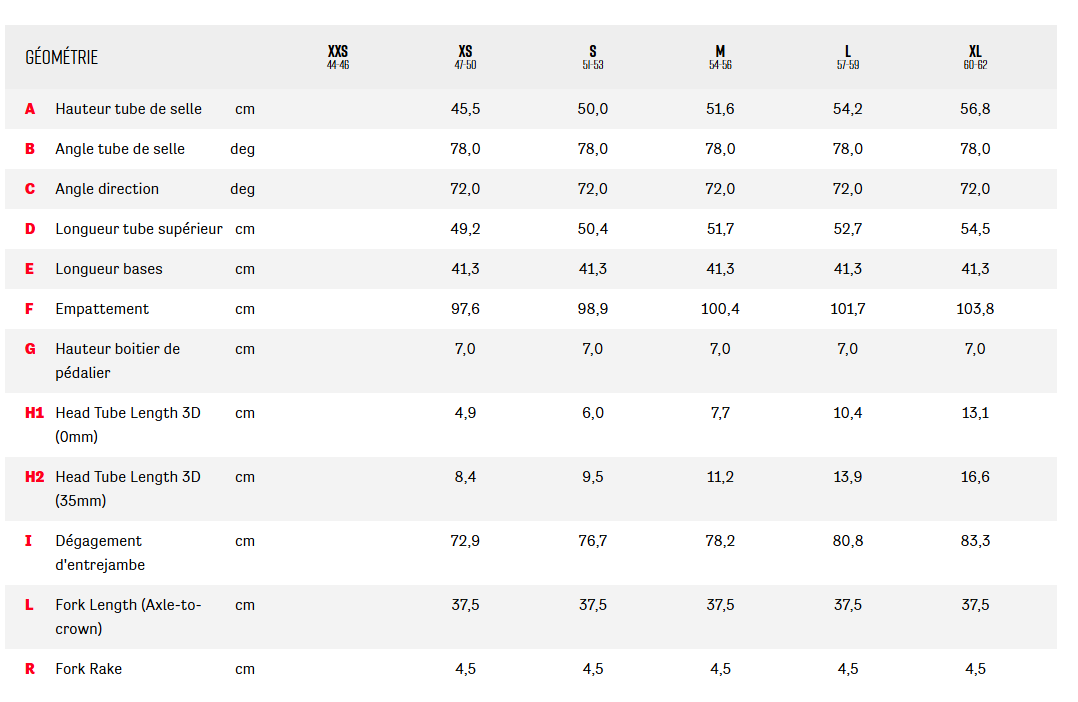Pick the L size column header
This screenshot has width=1078, height=702.
[848, 57]
